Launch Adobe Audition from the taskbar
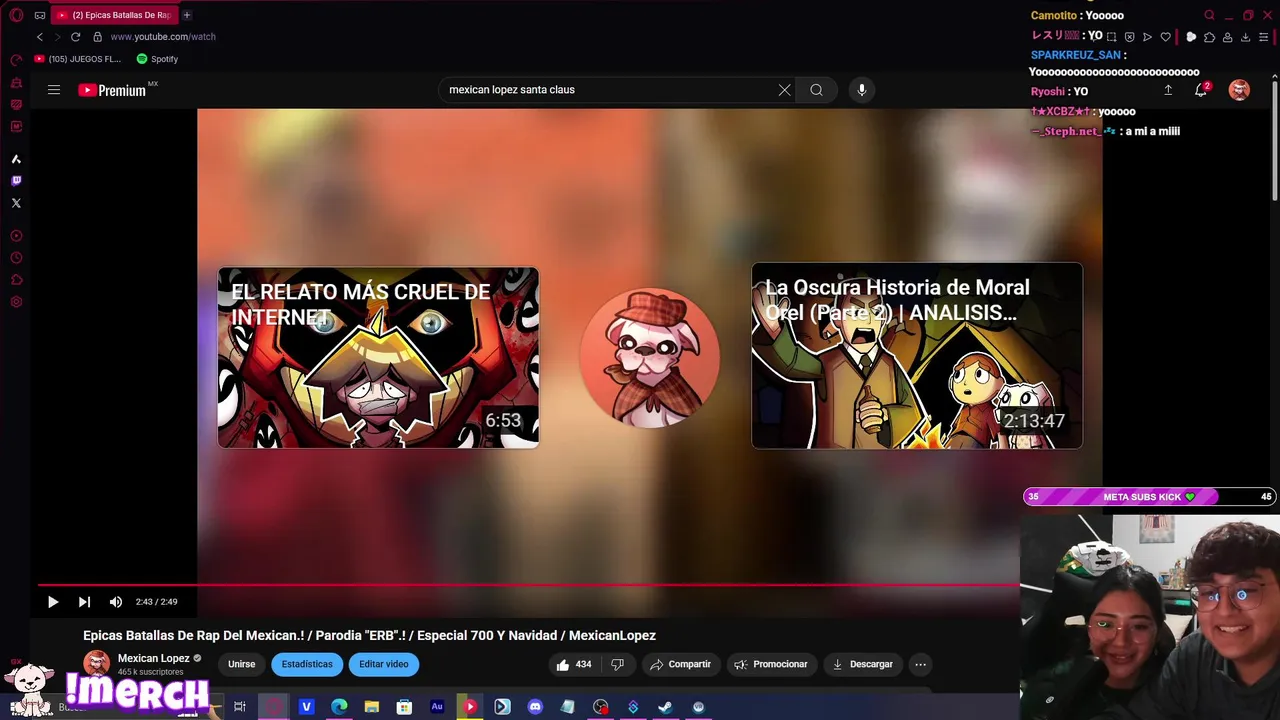 pos(437,707)
